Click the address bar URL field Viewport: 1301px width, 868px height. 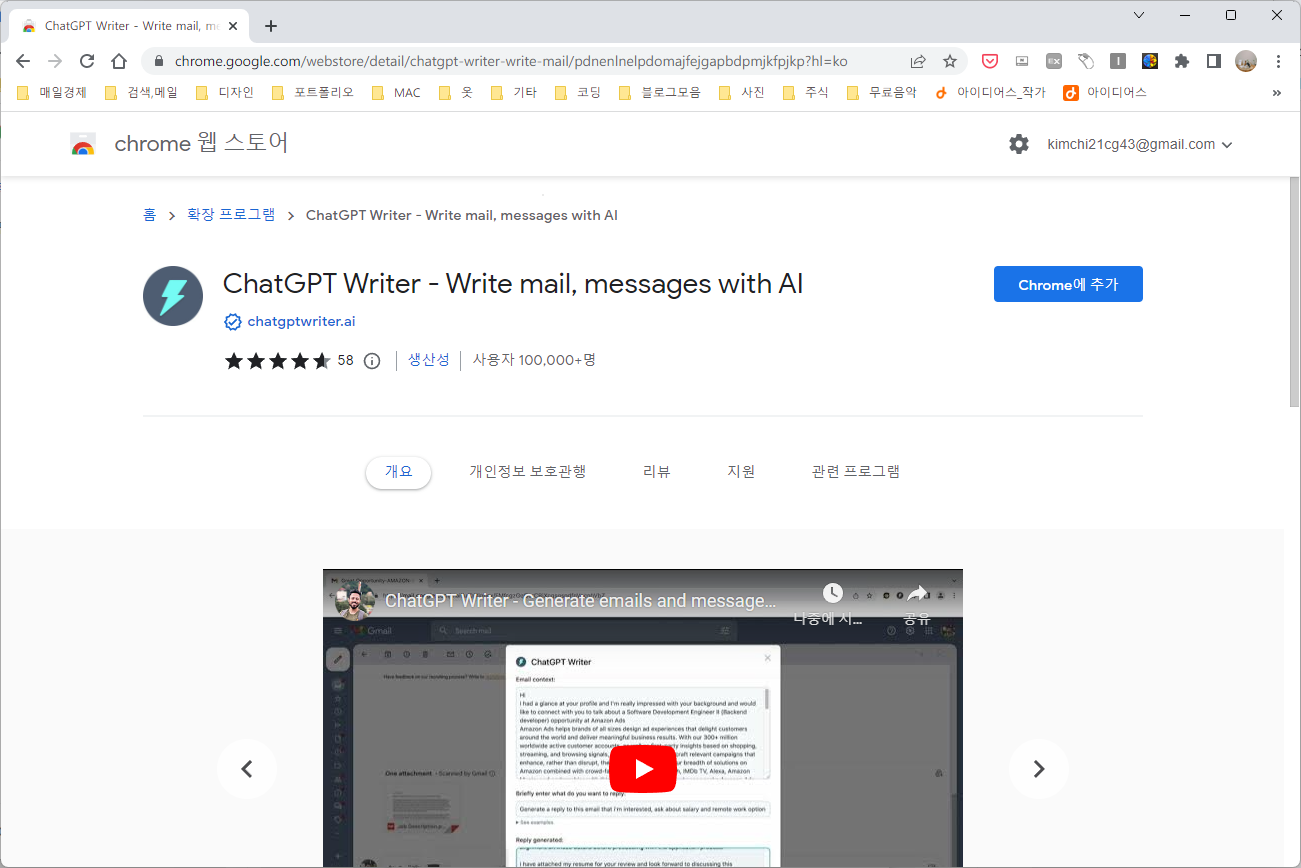tap(511, 61)
